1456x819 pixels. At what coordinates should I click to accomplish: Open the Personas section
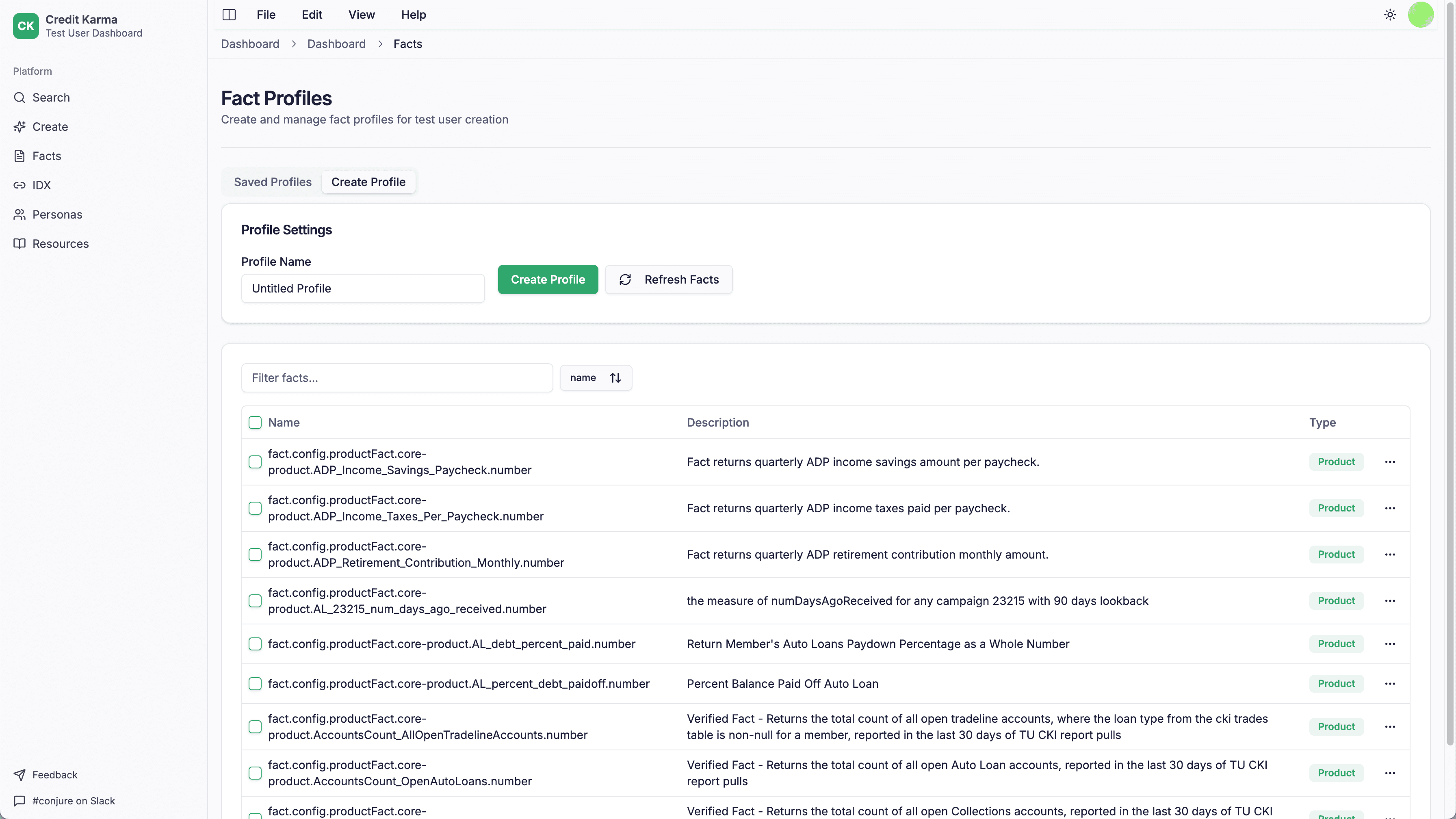[x=57, y=214]
